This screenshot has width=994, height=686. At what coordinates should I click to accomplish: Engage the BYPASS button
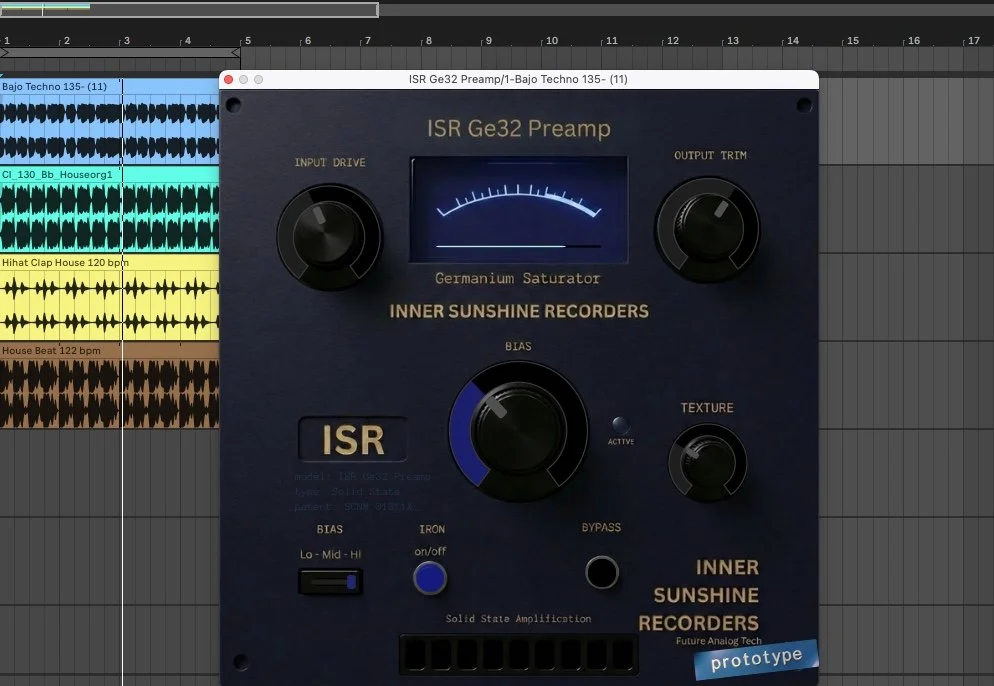(x=601, y=573)
